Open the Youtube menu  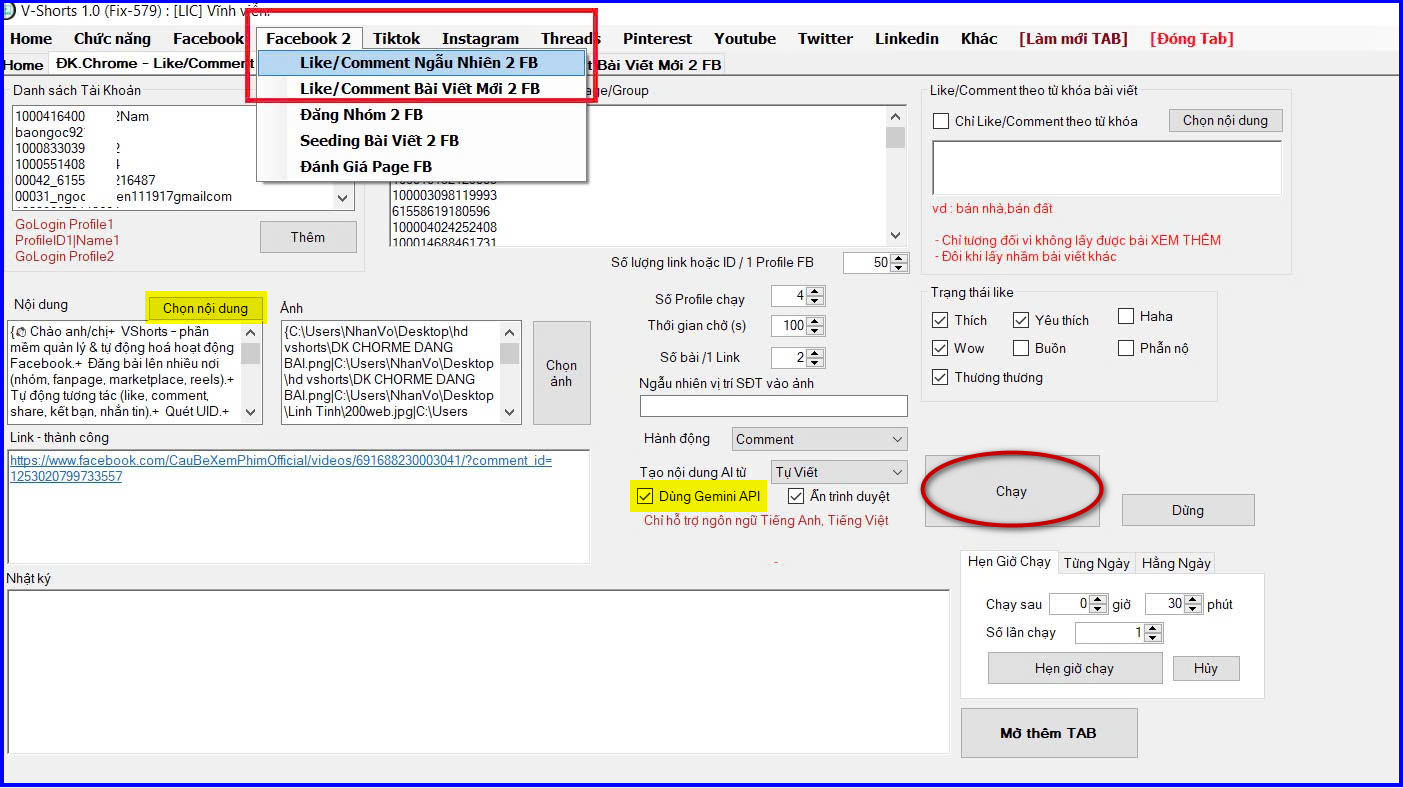pyautogui.click(x=745, y=39)
